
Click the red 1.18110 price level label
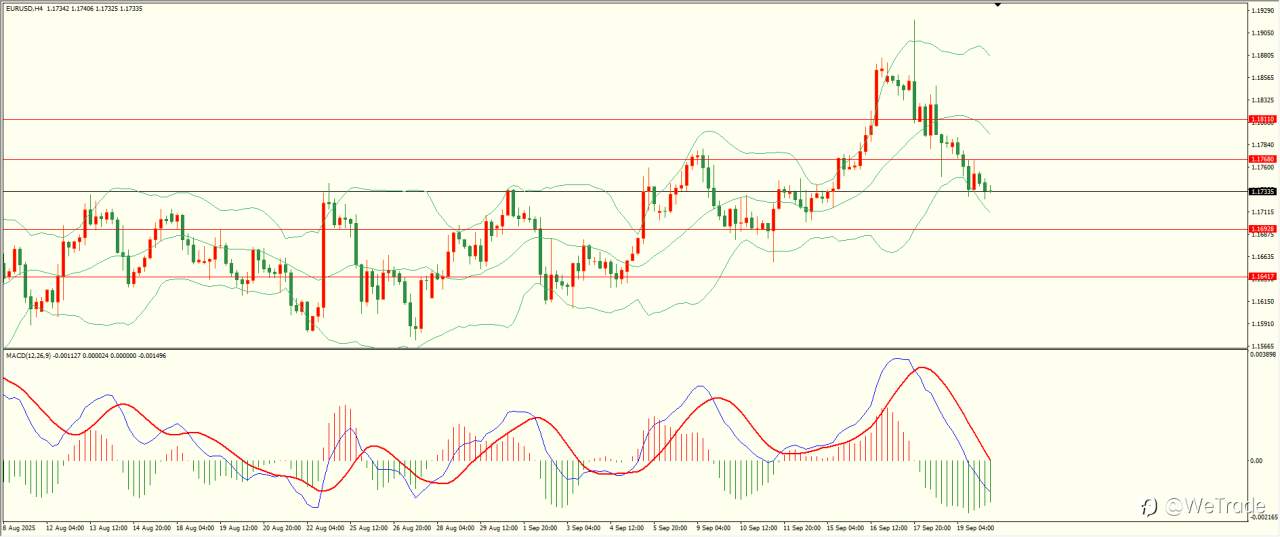[1263, 119]
